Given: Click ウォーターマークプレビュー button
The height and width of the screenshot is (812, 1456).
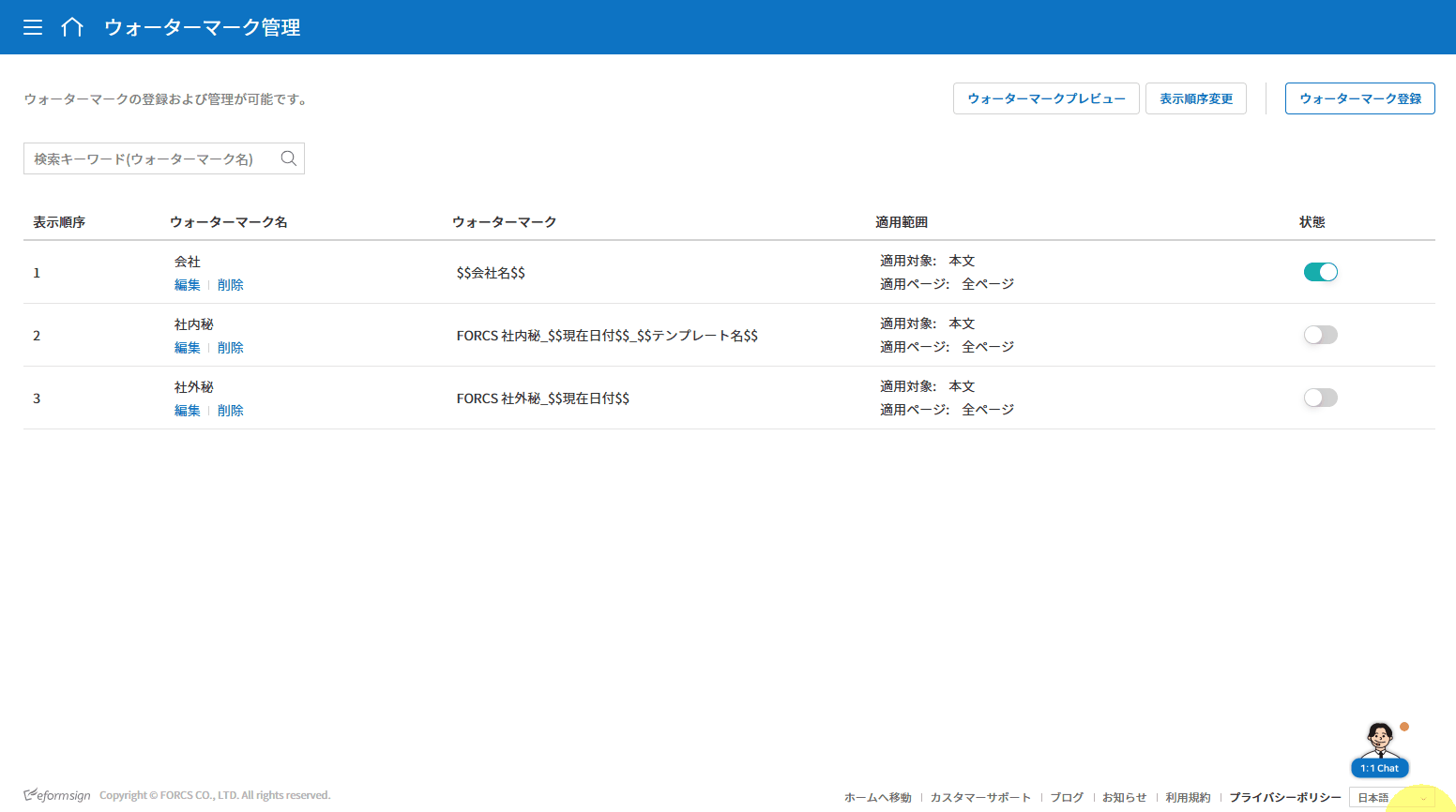Looking at the screenshot, I should (x=1046, y=98).
